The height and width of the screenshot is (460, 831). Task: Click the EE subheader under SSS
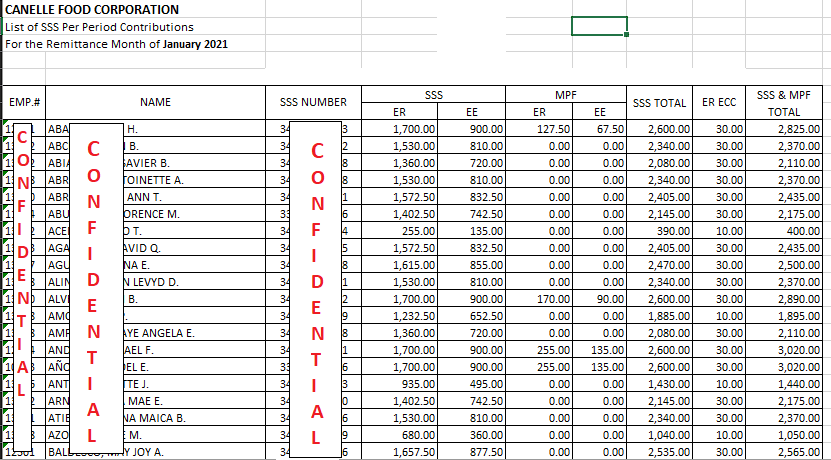point(471,111)
